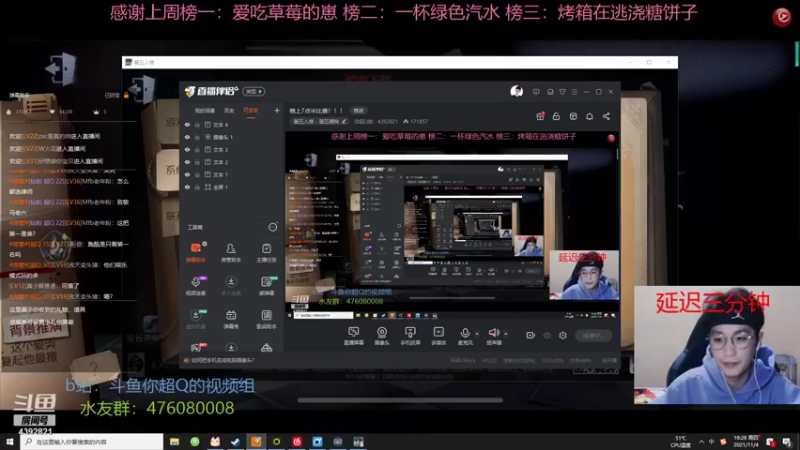Expand the microphone dropdown arrow
The height and width of the screenshot is (450, 800).
click(x=477, y=334)
